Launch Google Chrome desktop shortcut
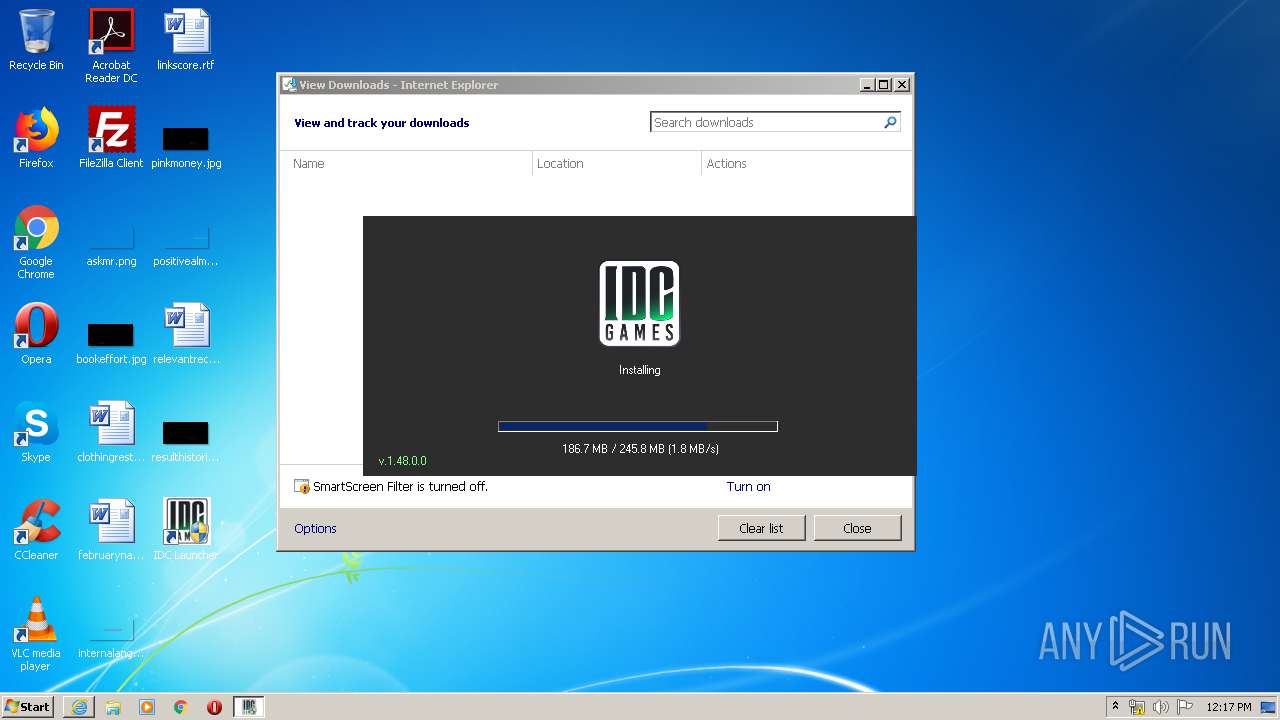This screenshot has height=720, width=1280. coord(36,242)
